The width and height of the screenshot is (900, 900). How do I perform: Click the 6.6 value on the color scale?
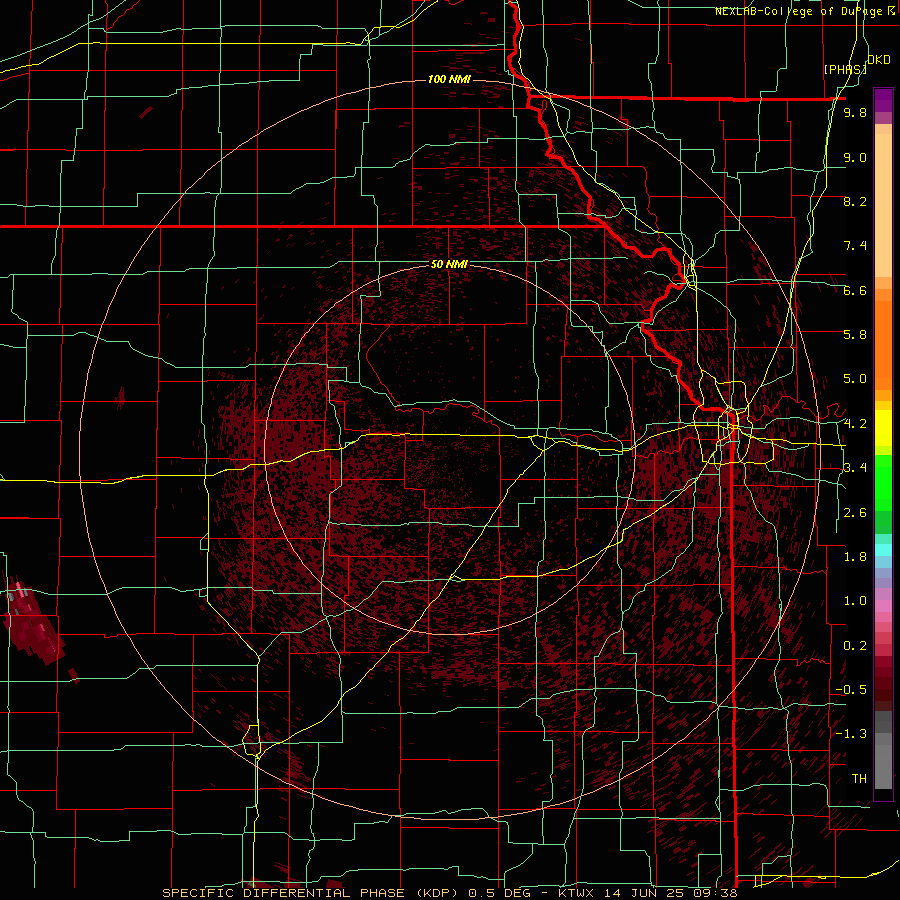[855, 290]
